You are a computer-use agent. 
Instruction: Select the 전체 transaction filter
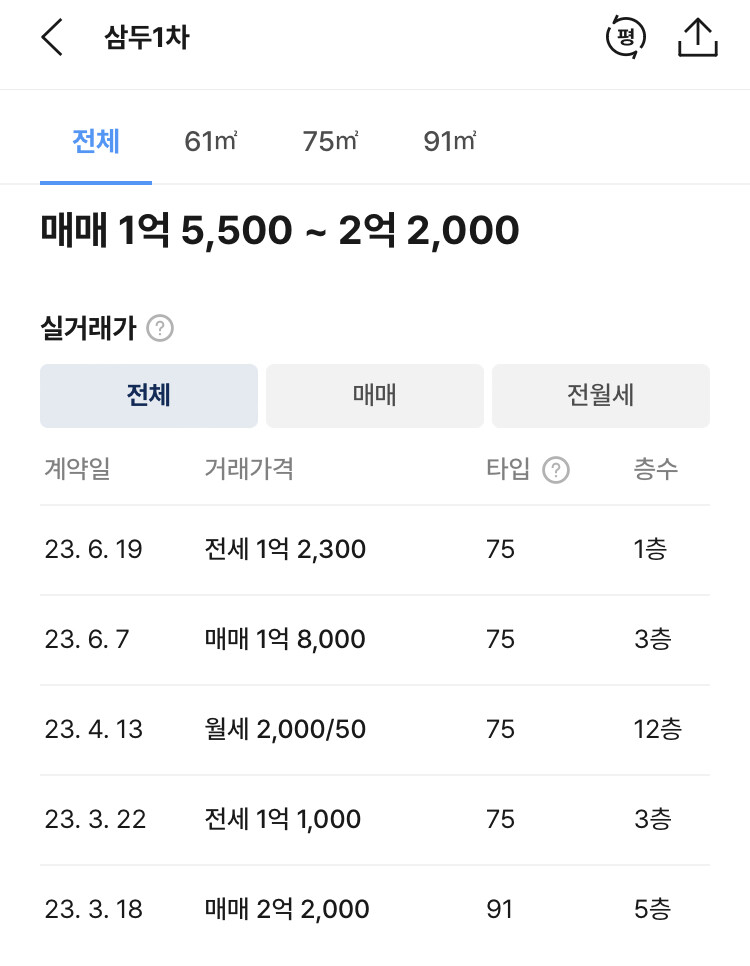click(x=148, y=395)
